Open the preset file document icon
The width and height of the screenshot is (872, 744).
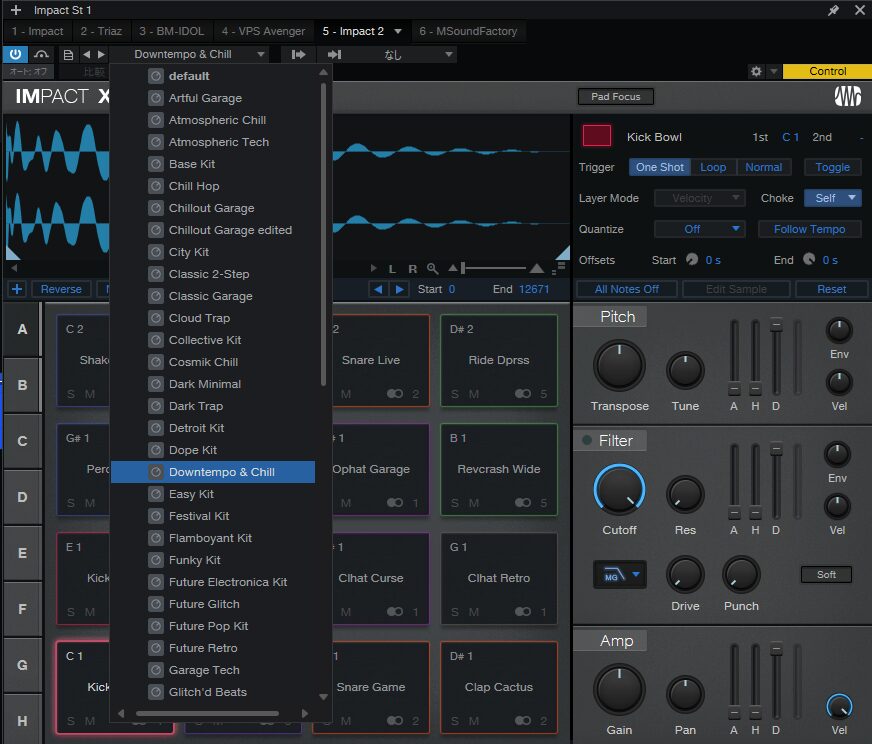pos(68,54)
